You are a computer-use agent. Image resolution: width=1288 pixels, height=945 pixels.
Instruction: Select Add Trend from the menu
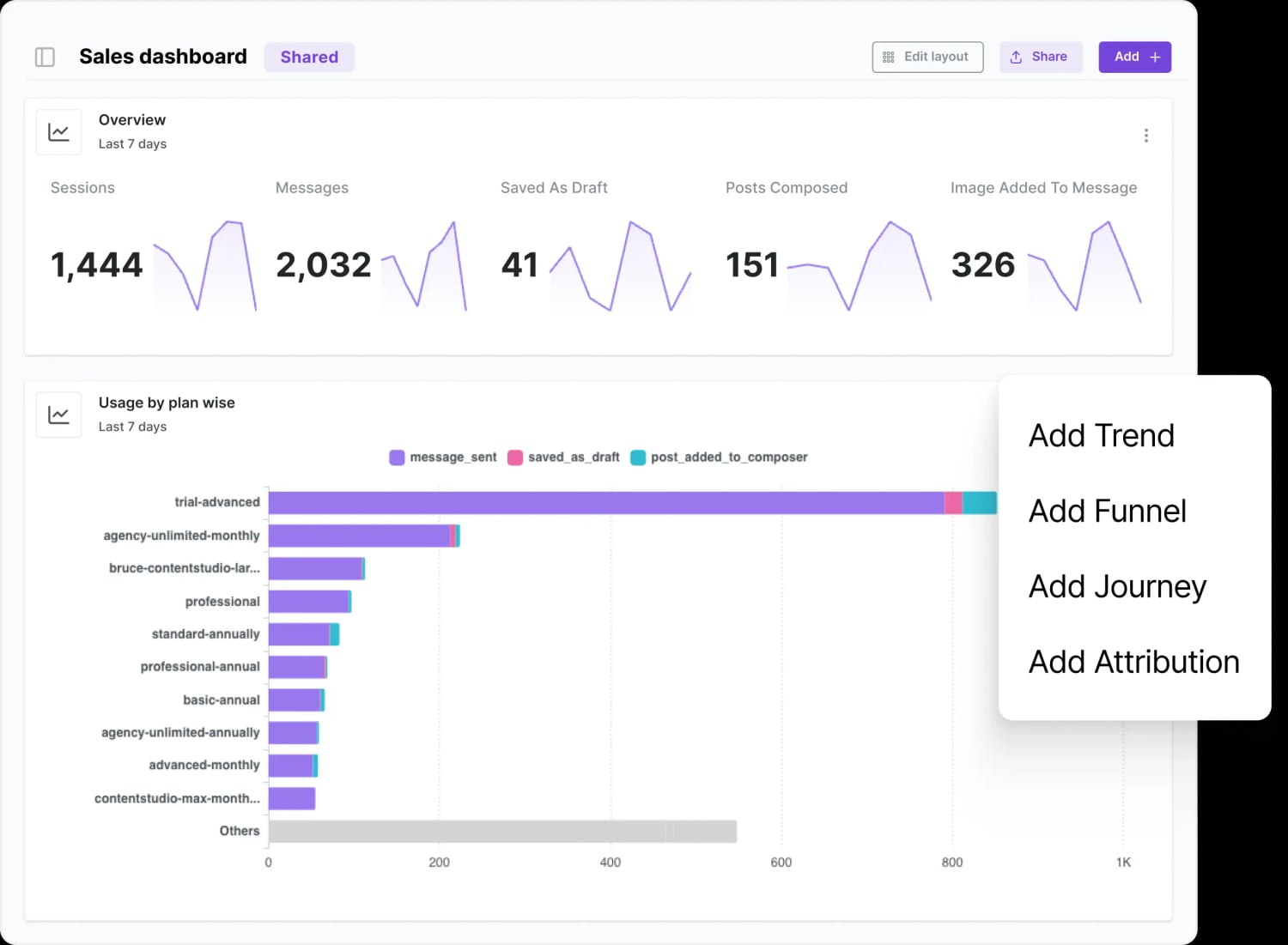[x=1101, y=435]
